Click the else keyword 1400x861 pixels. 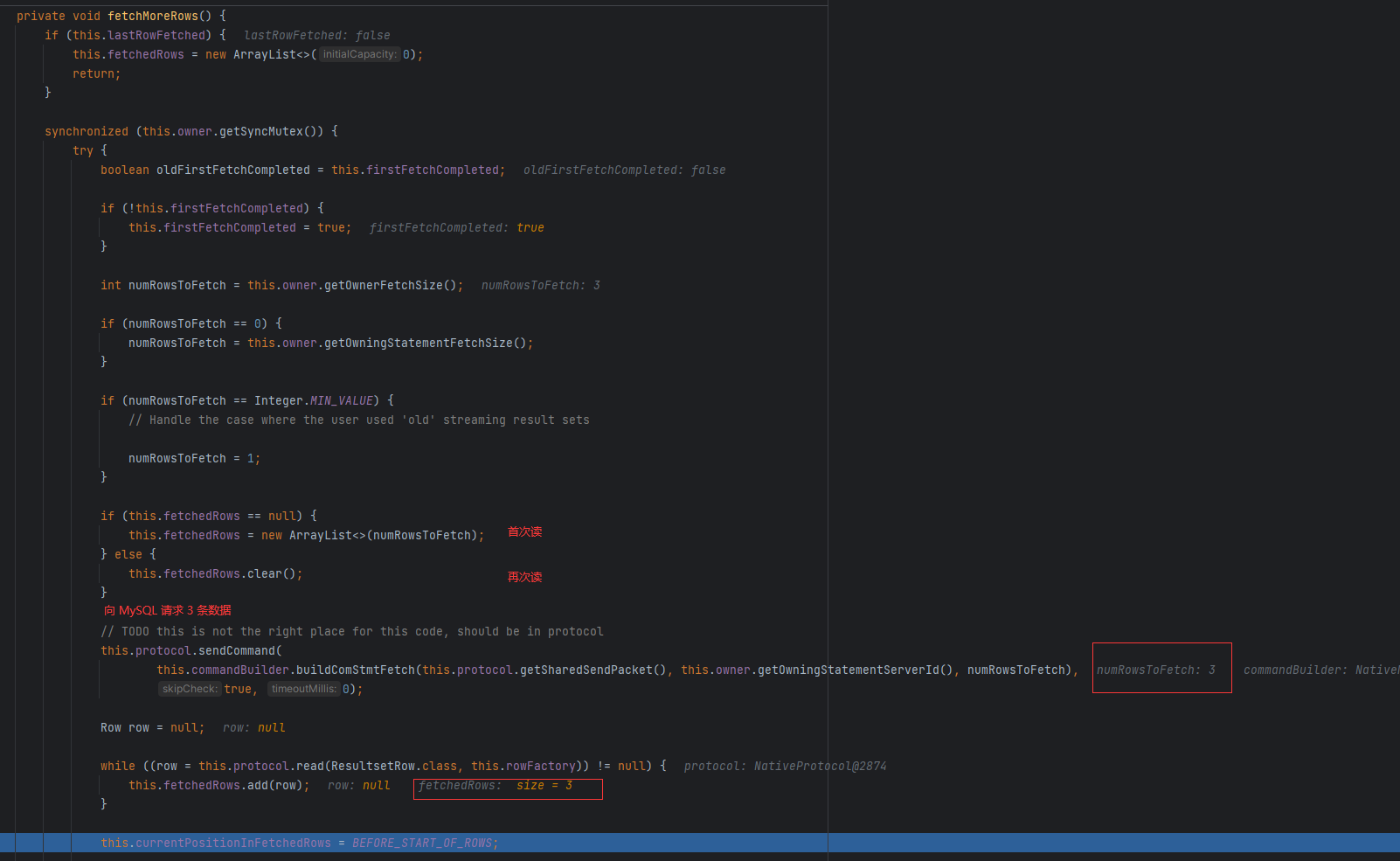128,554
